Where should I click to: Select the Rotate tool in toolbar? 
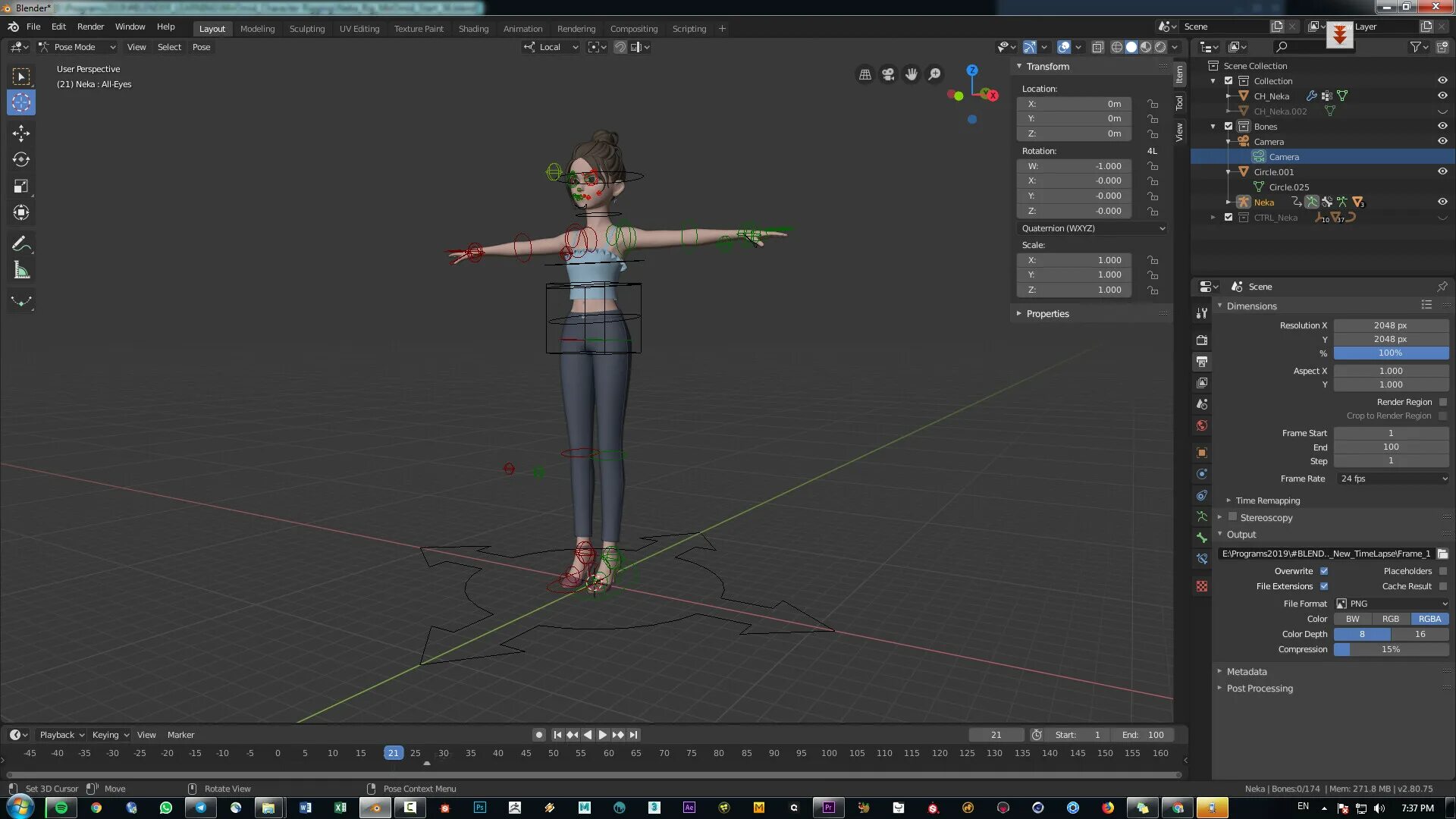click(x=21, y=160)
